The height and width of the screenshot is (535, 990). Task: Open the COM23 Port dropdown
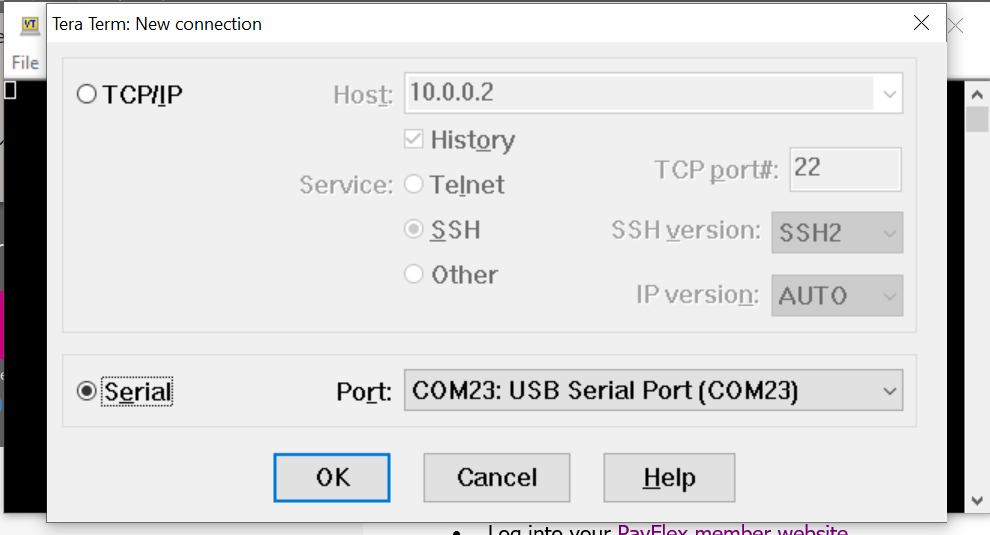653,390
